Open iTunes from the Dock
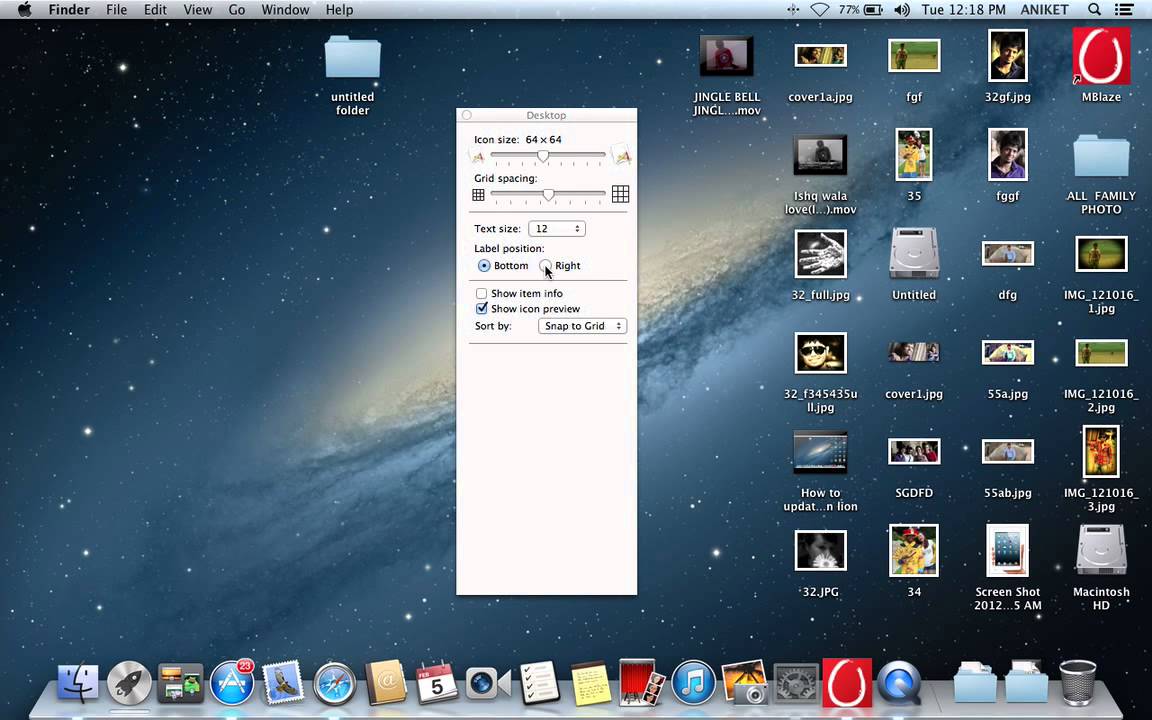Viewport: 1152px width, 720px height. (x=693, y=684)
